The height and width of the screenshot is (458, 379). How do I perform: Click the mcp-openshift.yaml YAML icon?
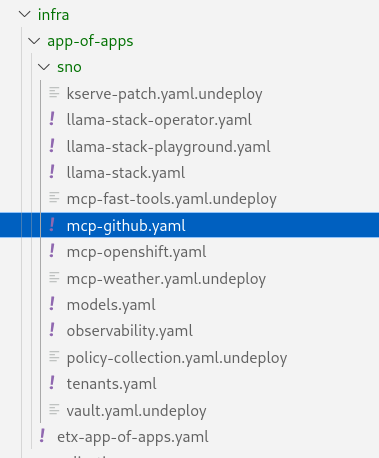coord(52,251)
